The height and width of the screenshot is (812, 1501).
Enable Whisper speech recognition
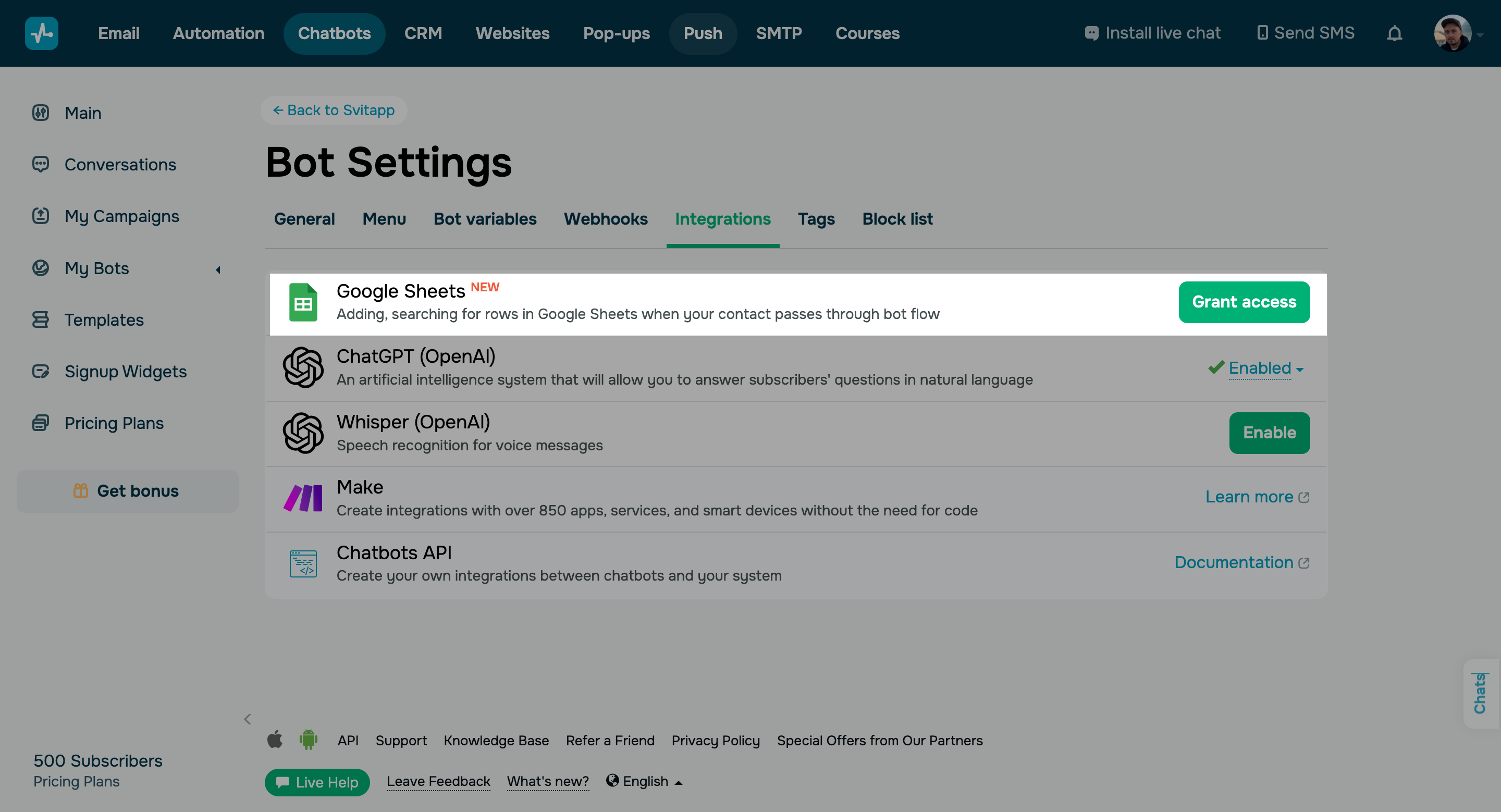tap(1269, 433)
